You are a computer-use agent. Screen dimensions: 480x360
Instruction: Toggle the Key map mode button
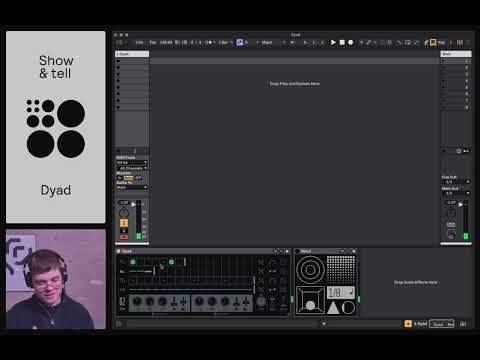(441, 42)
